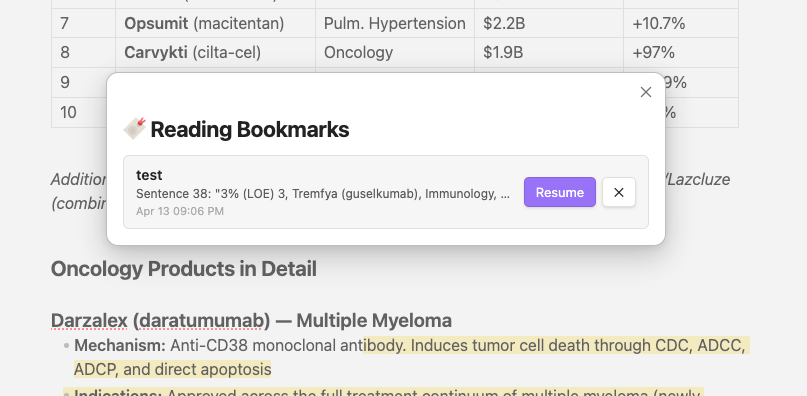Click the bookmark timestamp Apr 13 09:06 PM
Viewport: 807px width, 396px height.
click(x=180, y=211)
